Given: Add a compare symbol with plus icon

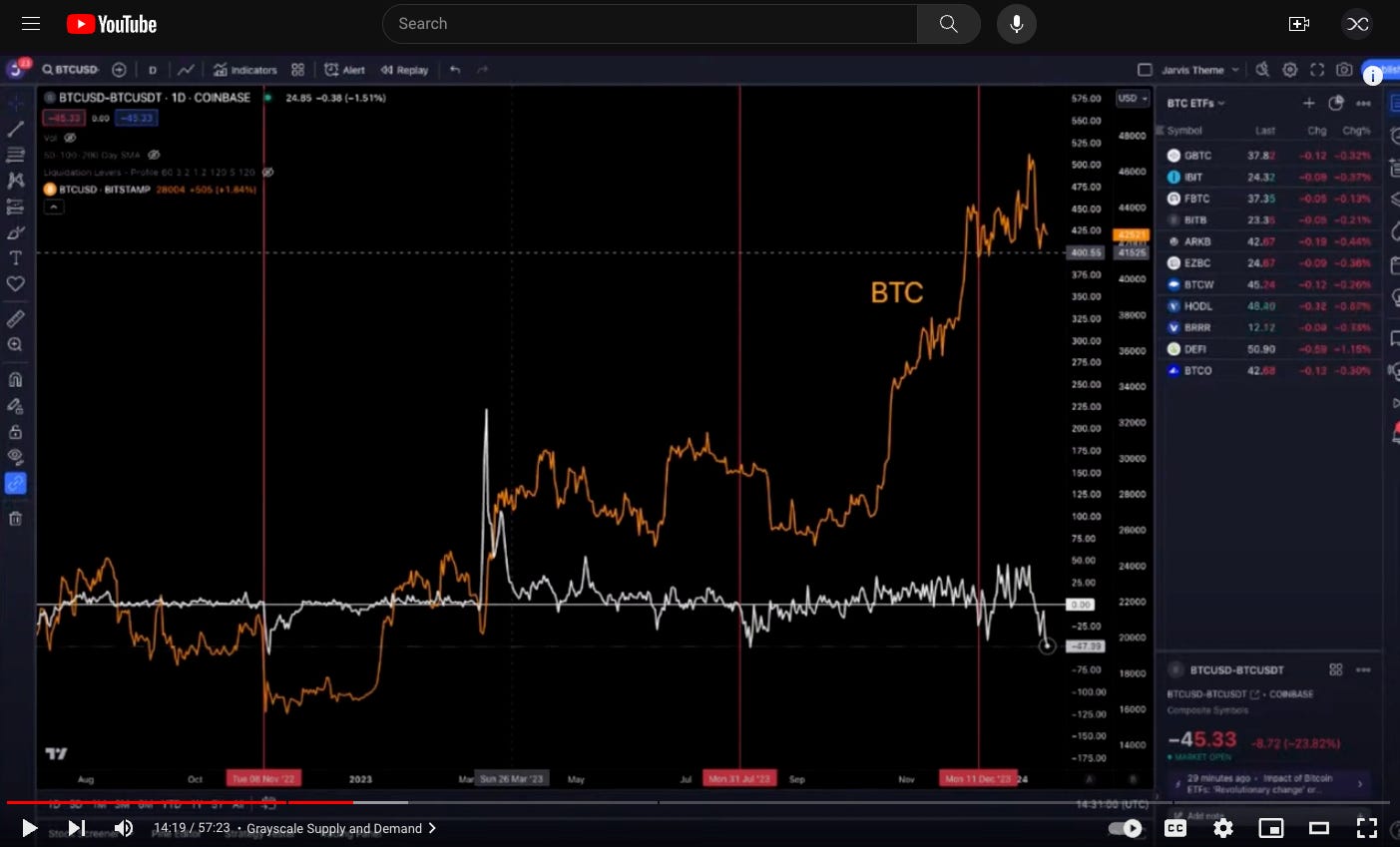Looking at the screenshot, I should tap(119, 70).
